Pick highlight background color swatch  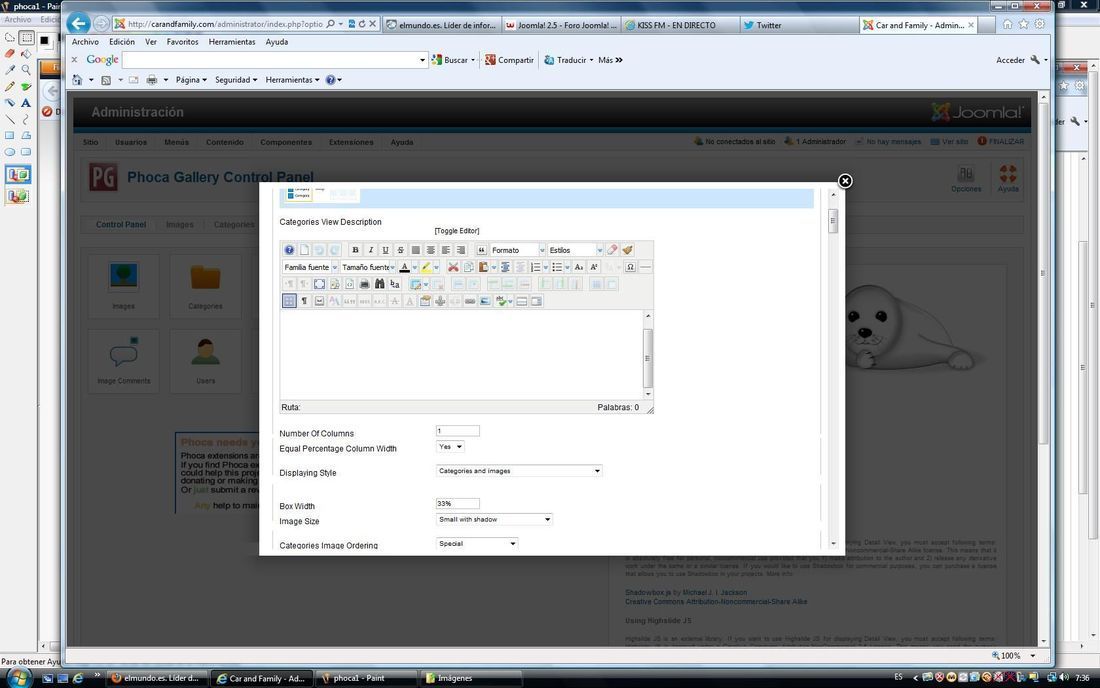[x=426, y=267]
